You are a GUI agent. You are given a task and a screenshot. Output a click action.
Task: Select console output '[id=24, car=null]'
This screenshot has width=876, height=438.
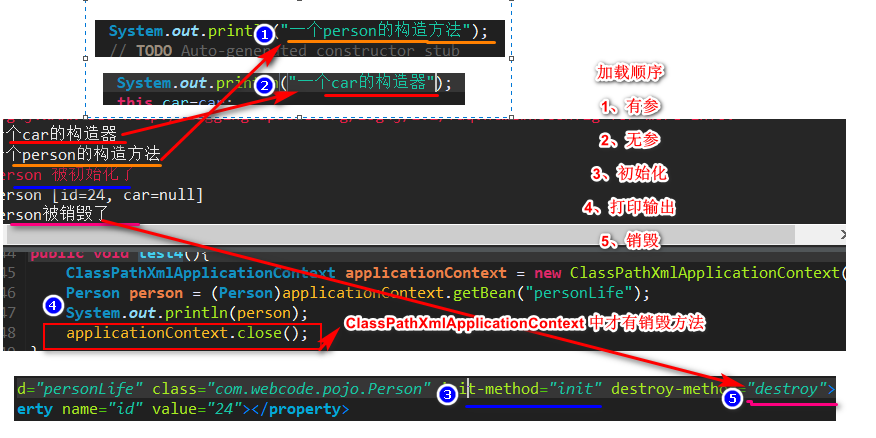point(125,195)
